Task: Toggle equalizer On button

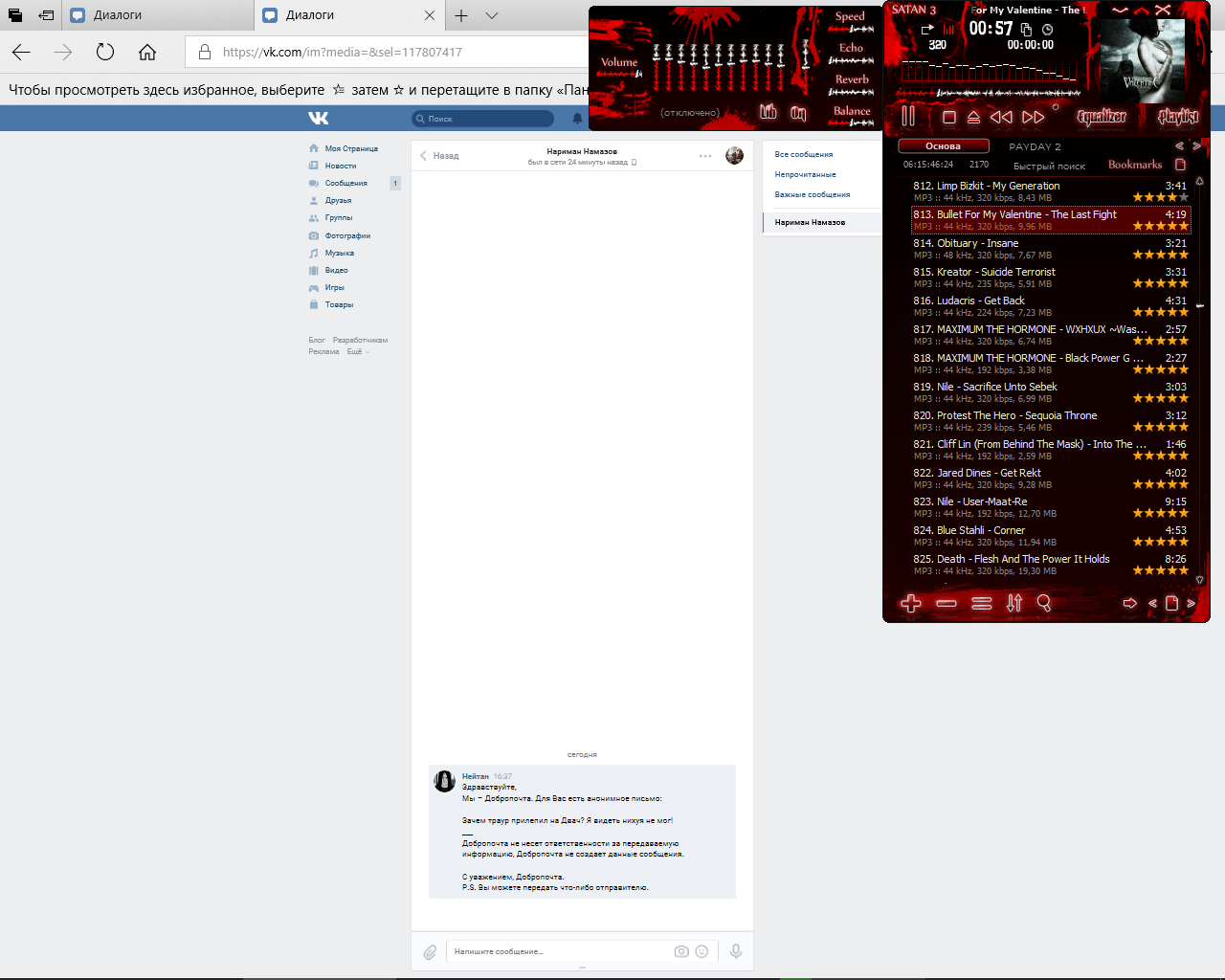Action: [799, 113]
